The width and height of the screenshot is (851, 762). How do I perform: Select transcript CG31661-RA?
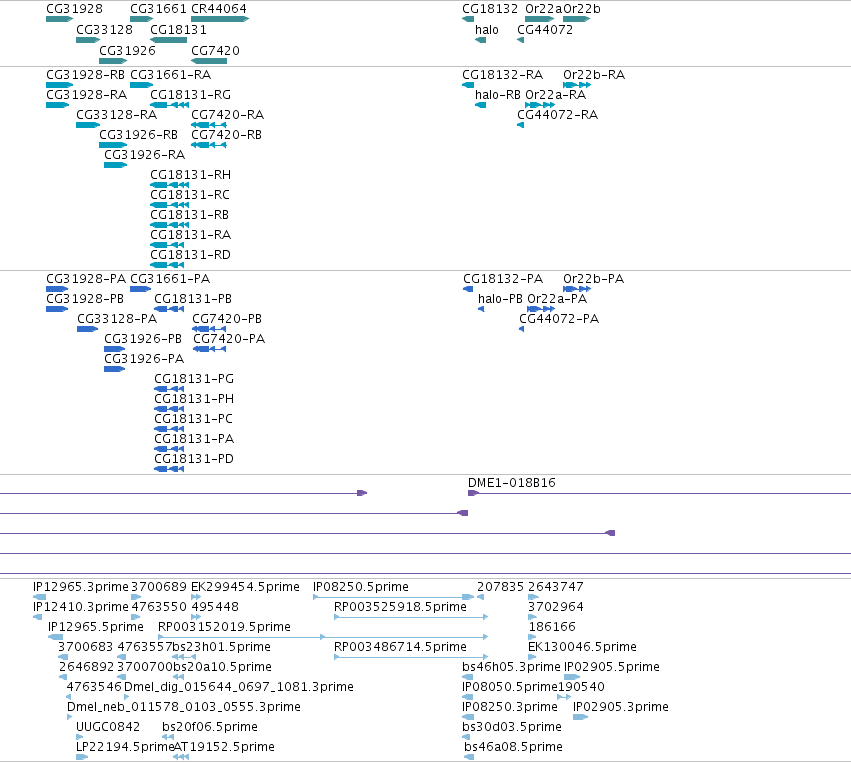[141, 85]
